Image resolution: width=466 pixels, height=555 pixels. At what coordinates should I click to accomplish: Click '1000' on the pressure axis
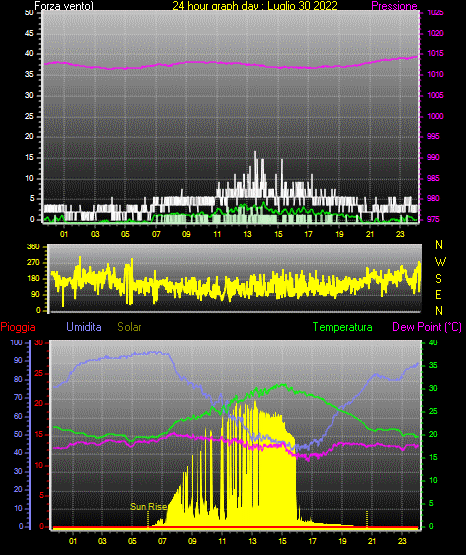(435, 116)
